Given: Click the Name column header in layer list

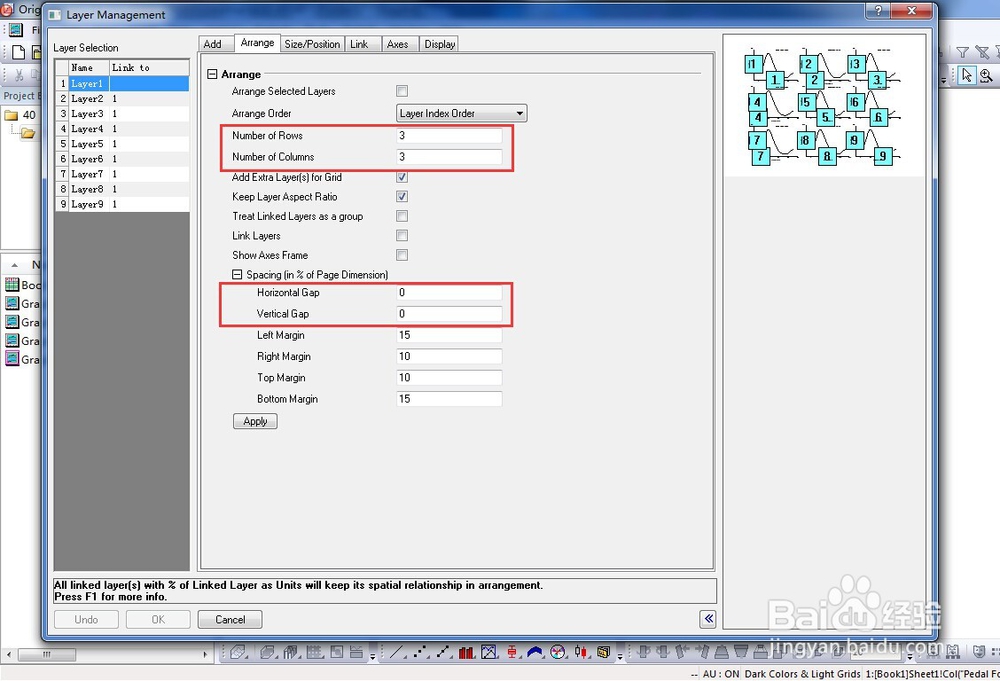Looking at the screenshot, I should pyautogui.click(x=89, y=68).
